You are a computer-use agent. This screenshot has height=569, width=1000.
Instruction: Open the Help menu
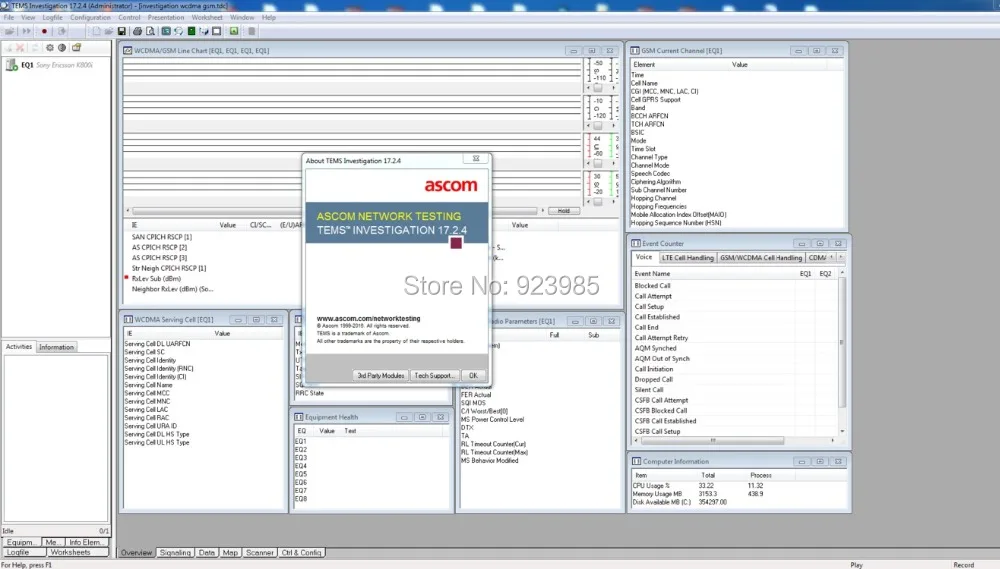269,18
